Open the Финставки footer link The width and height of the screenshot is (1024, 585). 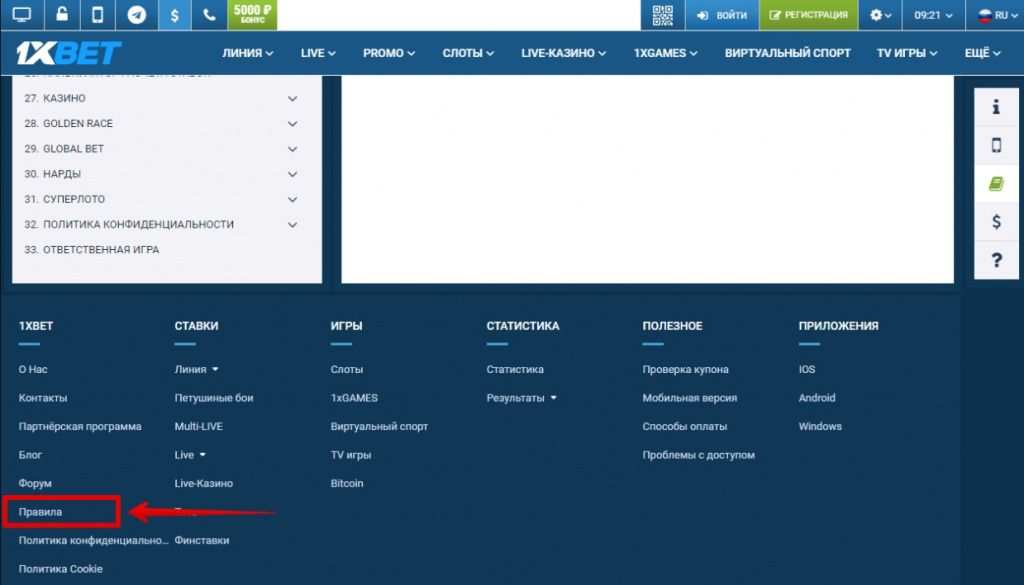click(201, 541)
